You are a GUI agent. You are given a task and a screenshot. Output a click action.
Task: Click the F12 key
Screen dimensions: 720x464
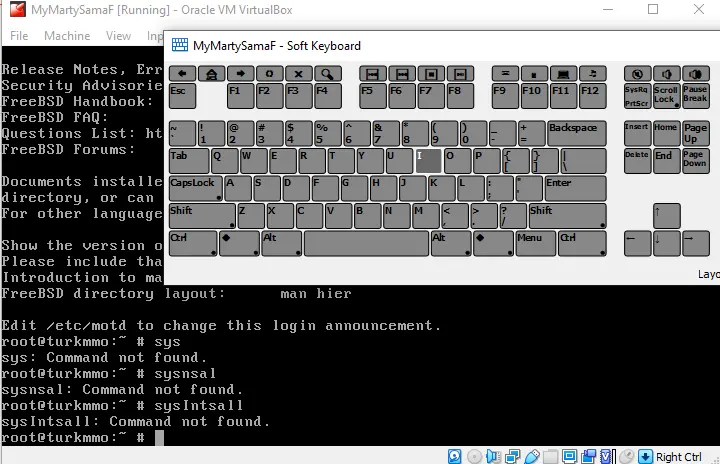pyautogui.click(x=593, y=96)
